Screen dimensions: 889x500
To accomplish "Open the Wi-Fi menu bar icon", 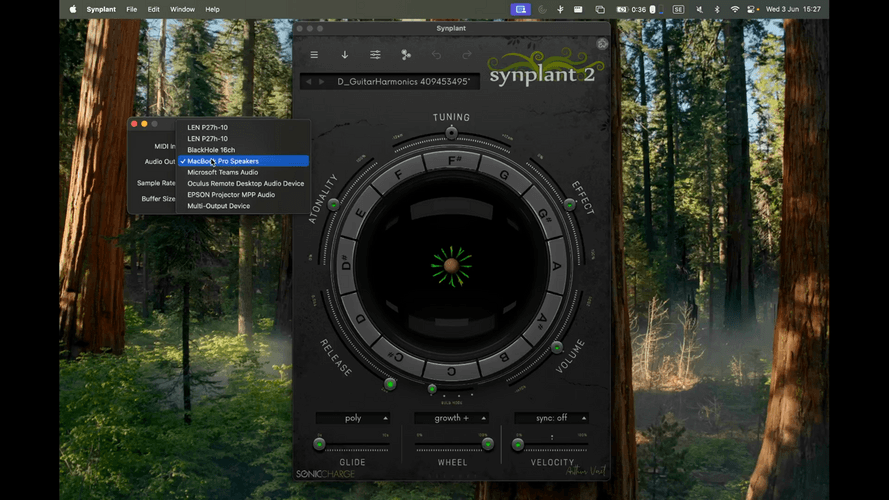I will coord(734,9).
